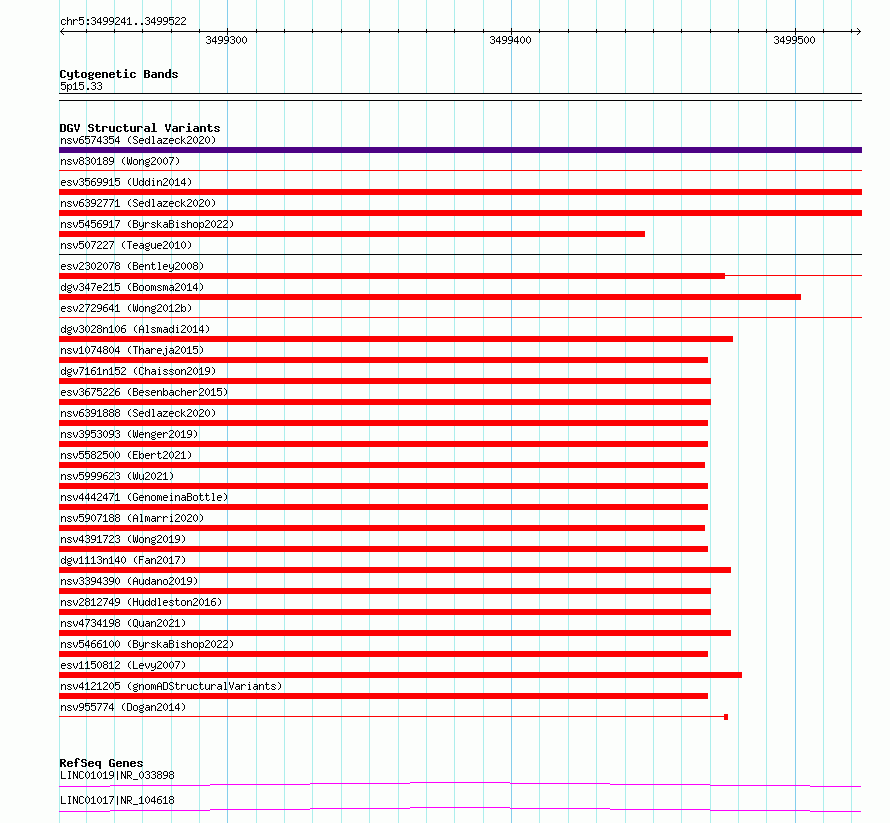This screenshot has height=823, width=890.
Task: Select variant nsv2812749 (Huddleston2016) label
Action: 141,602
